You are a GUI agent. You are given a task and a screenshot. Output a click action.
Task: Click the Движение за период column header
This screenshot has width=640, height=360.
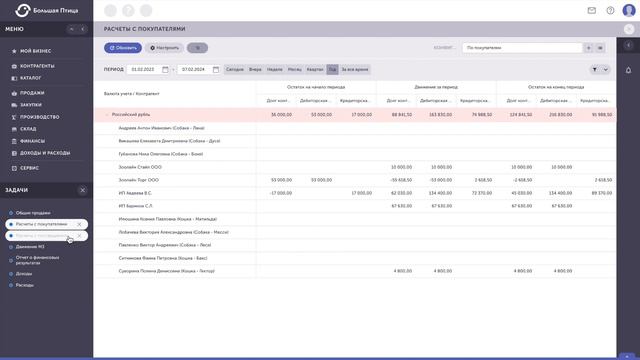pos(436,87)
